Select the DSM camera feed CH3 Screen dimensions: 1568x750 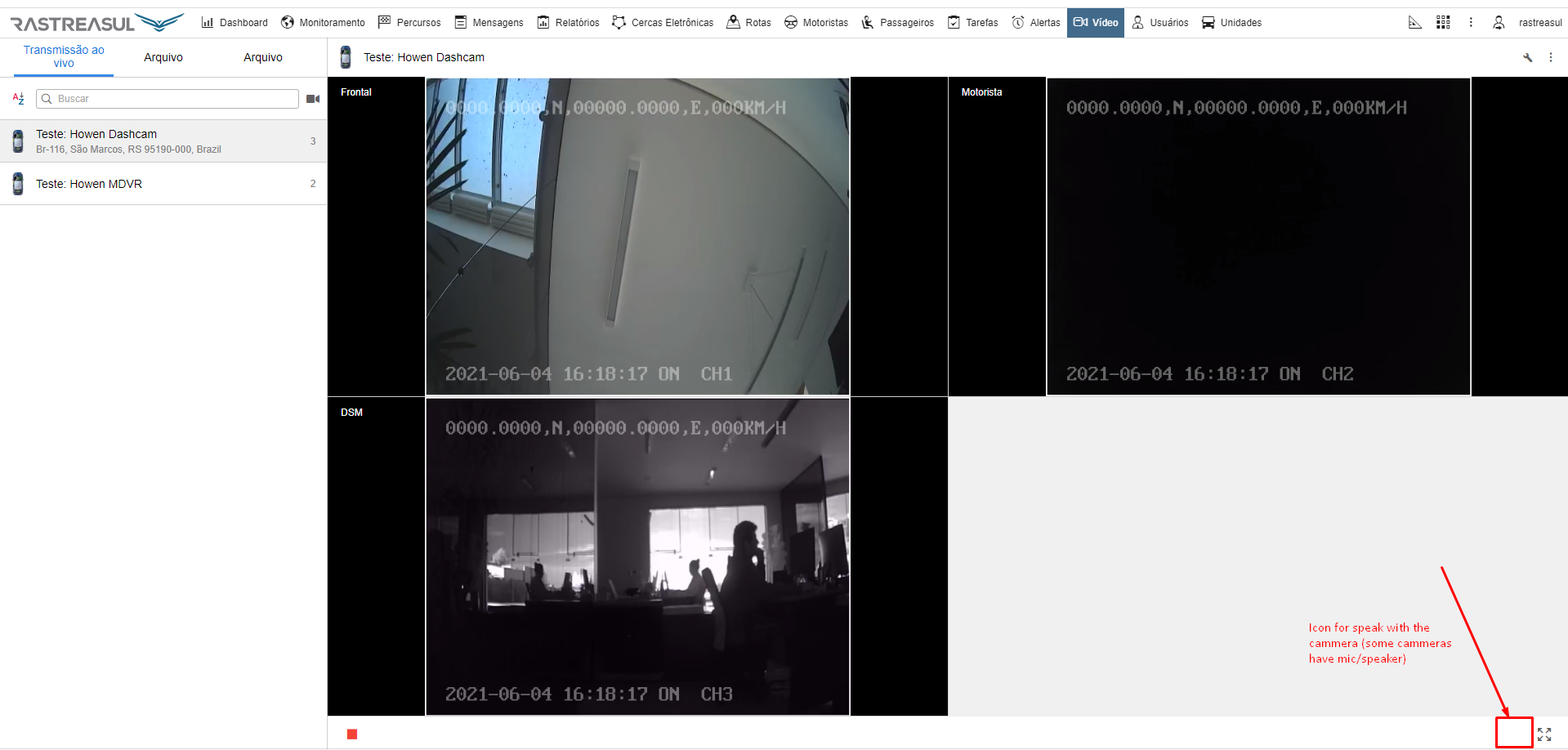637,556
